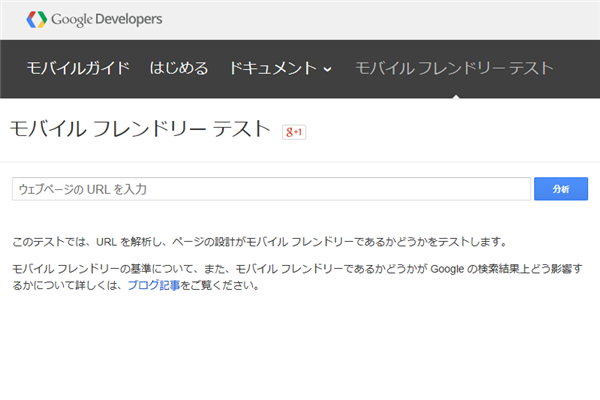The width and height of the screenshot is (600, 400).
Task: Click the paragraph line モバイル フレンドリーの基準について
Action: point(297,269)
